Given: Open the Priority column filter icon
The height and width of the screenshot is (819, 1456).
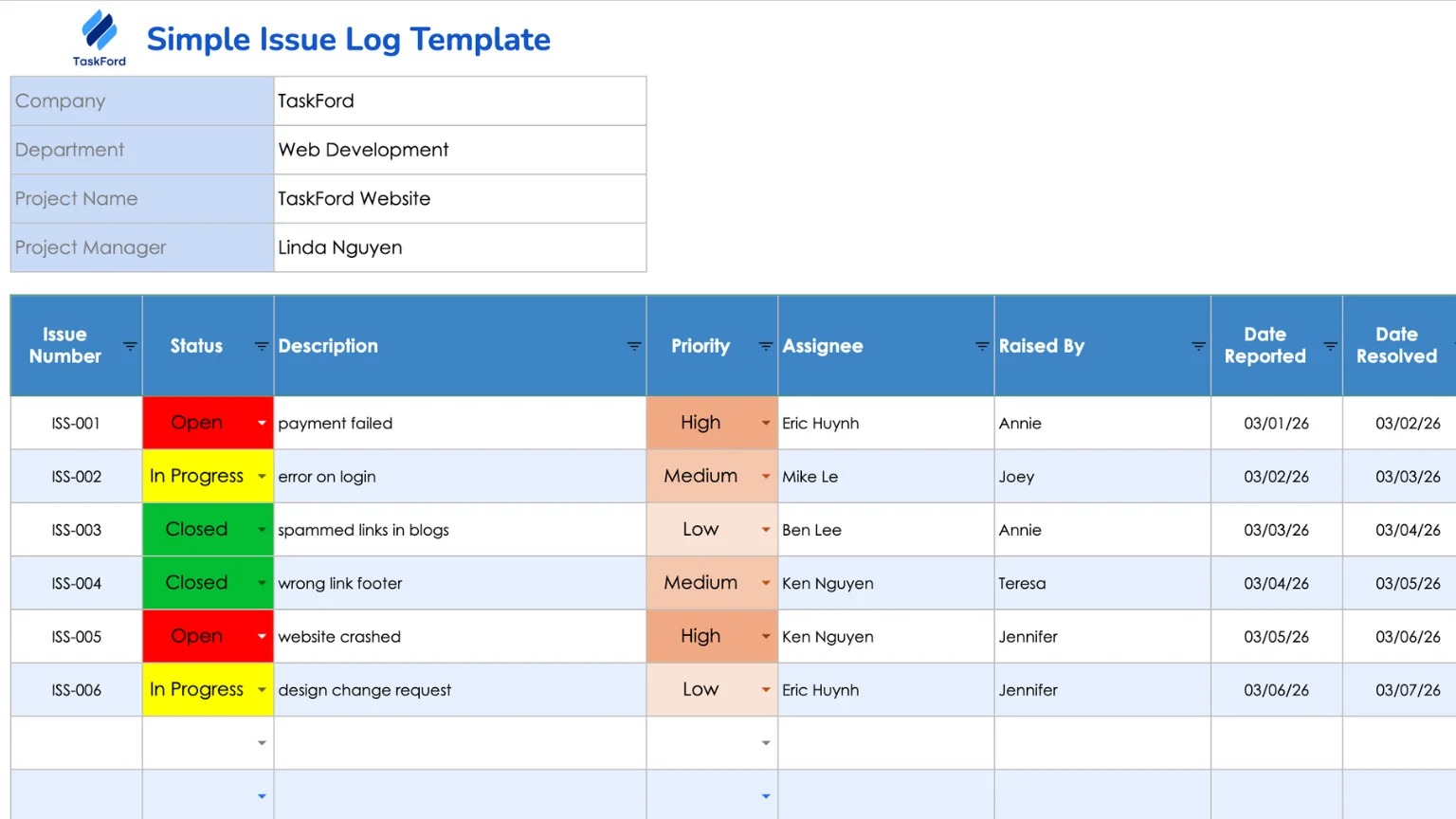Looking at the screenshot, I should click(x=765, y=347).
